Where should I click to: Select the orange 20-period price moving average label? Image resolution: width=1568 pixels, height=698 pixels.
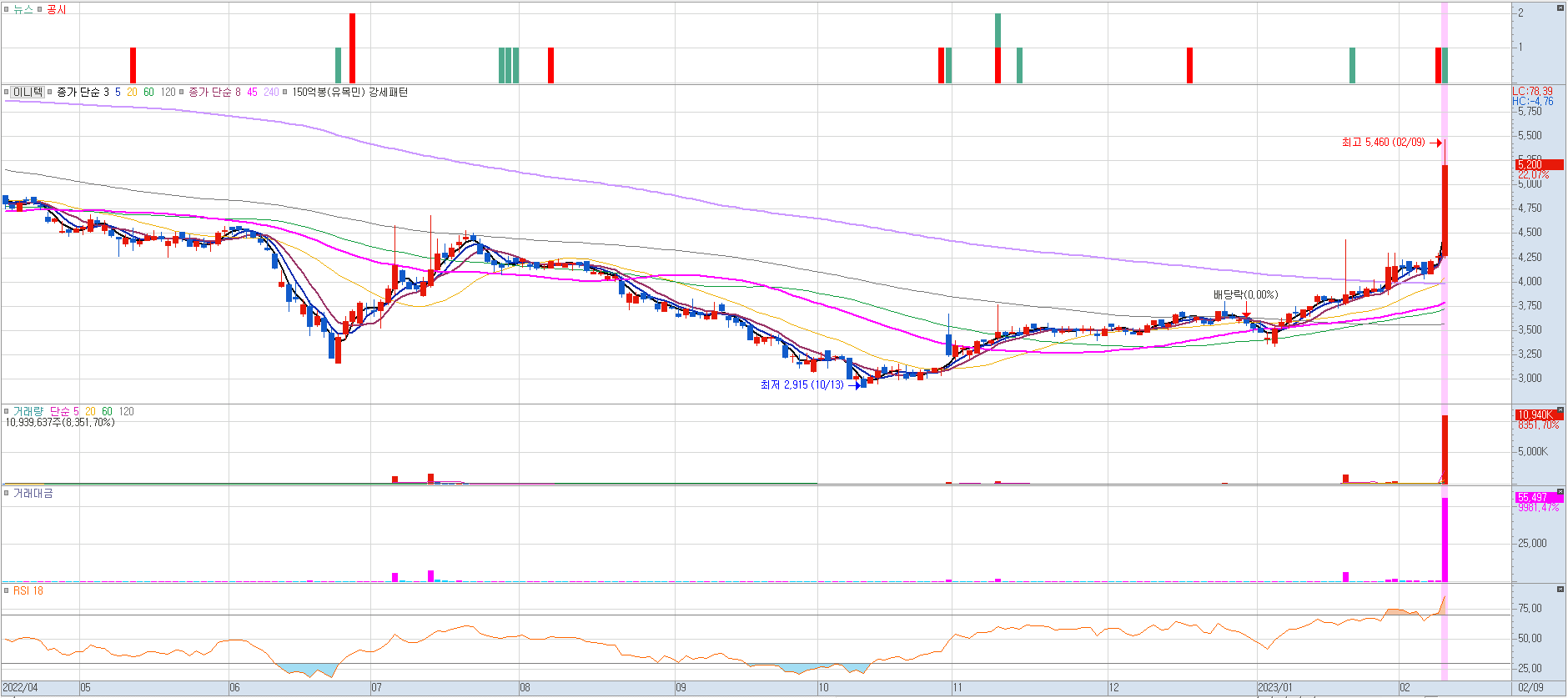132,92
